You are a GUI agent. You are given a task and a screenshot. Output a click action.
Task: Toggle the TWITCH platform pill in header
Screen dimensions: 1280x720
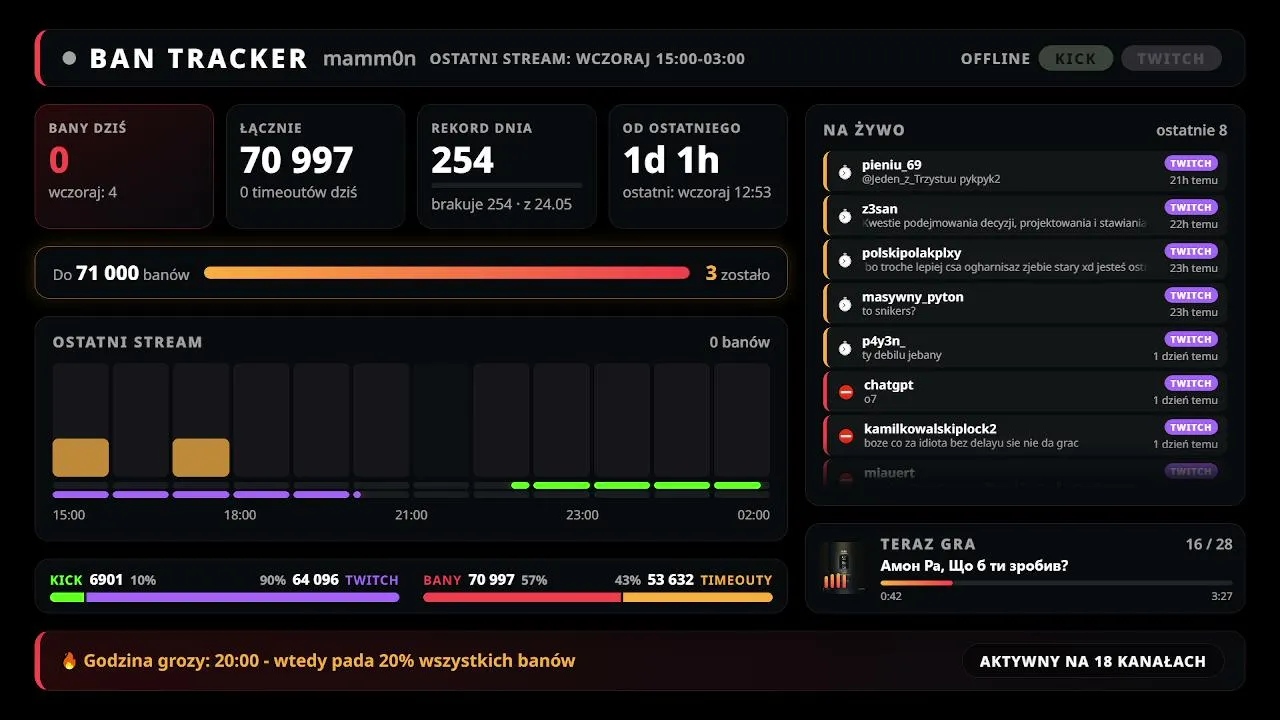1171,58
